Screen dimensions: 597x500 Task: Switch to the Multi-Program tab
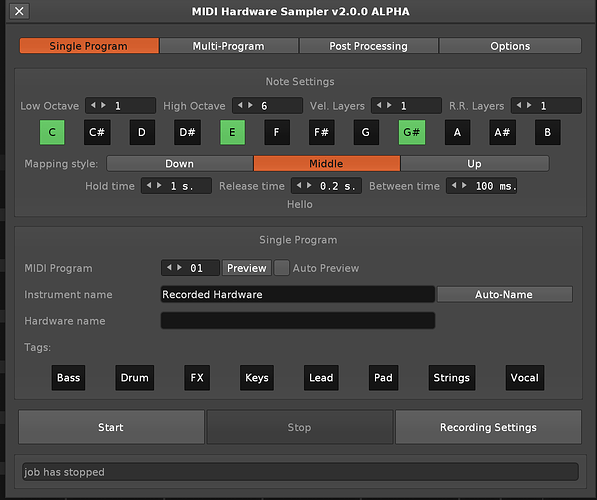(228, 46)
